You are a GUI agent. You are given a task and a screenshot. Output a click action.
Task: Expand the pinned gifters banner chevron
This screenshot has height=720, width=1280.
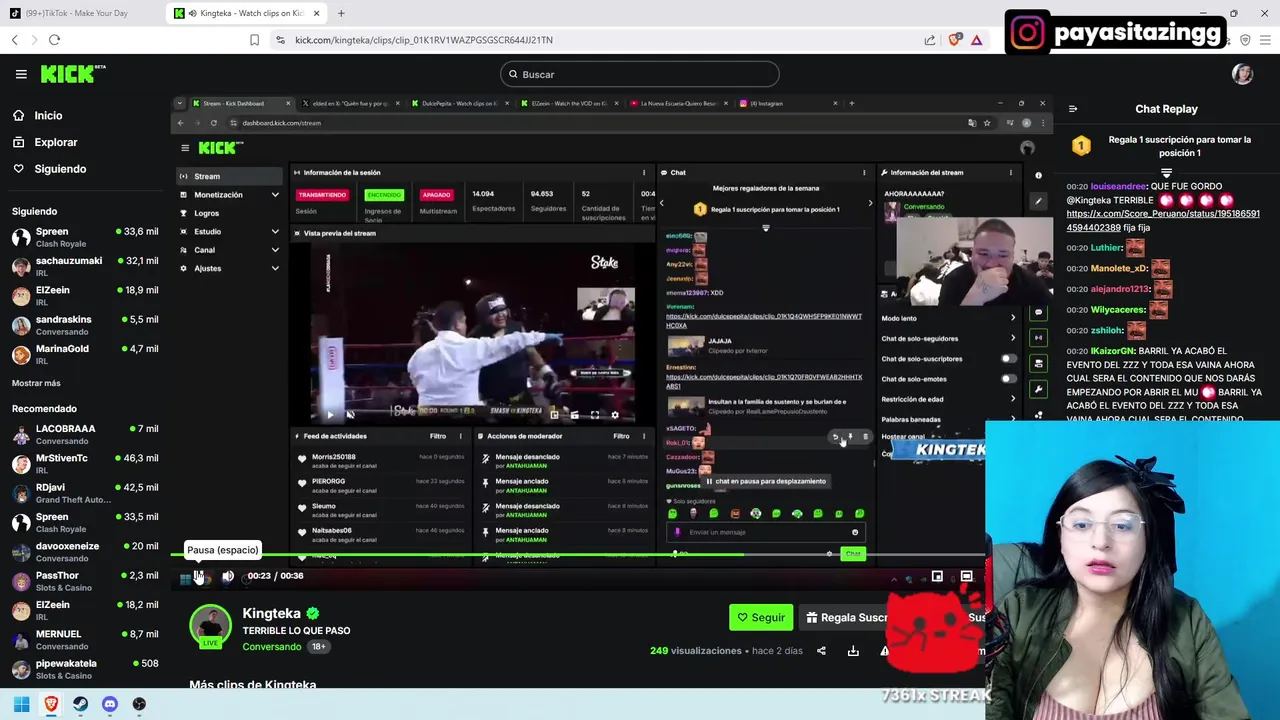tap(1166, 173)
